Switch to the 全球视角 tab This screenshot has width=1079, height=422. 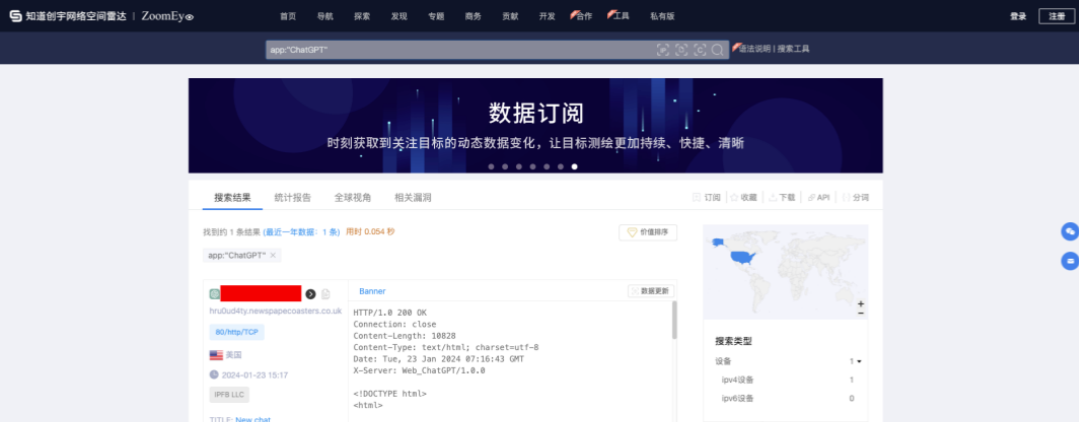[353, 198]
